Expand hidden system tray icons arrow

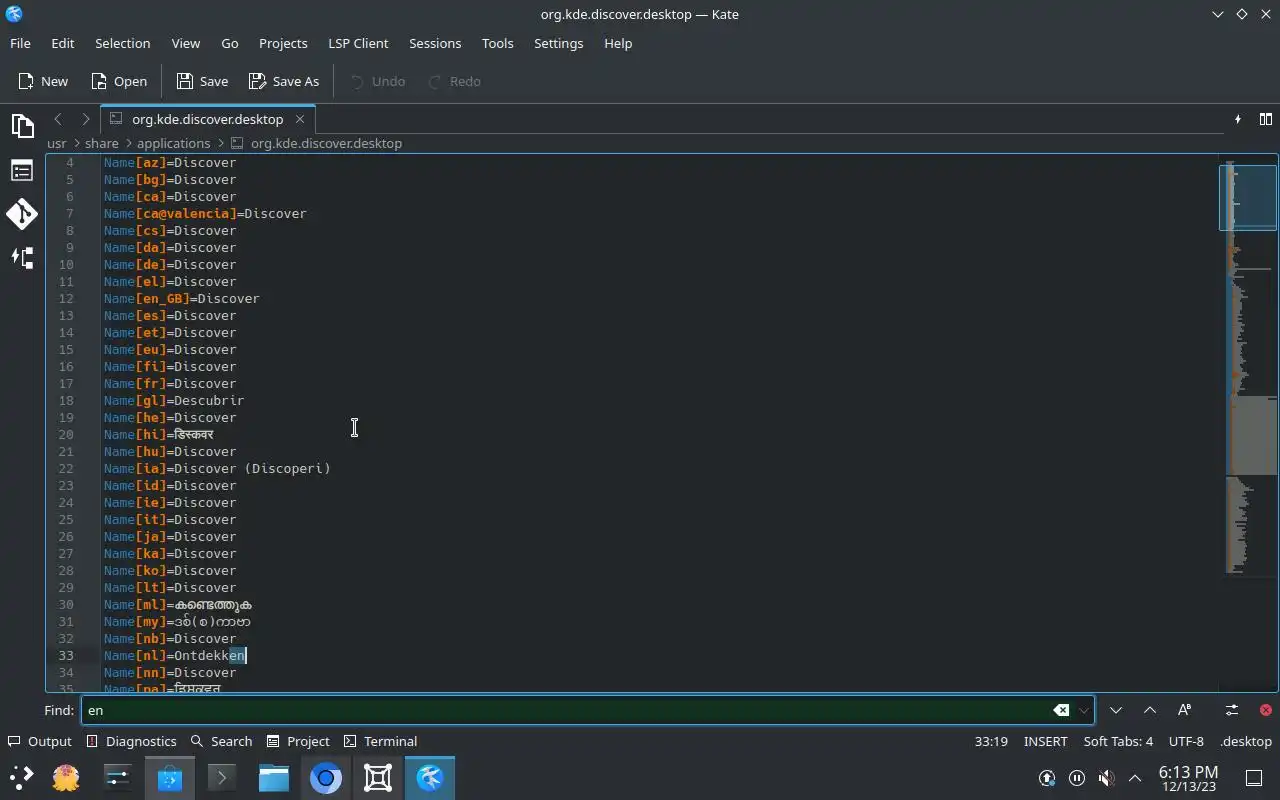click(1135, 778)
